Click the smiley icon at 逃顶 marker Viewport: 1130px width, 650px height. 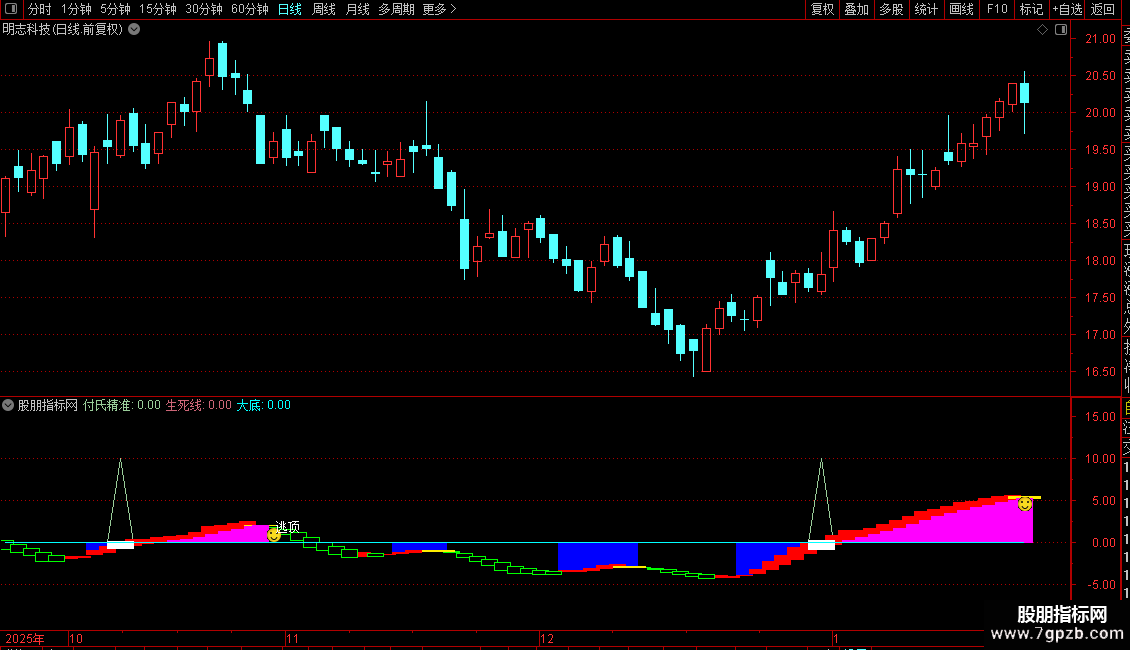(x=274, y=535)
